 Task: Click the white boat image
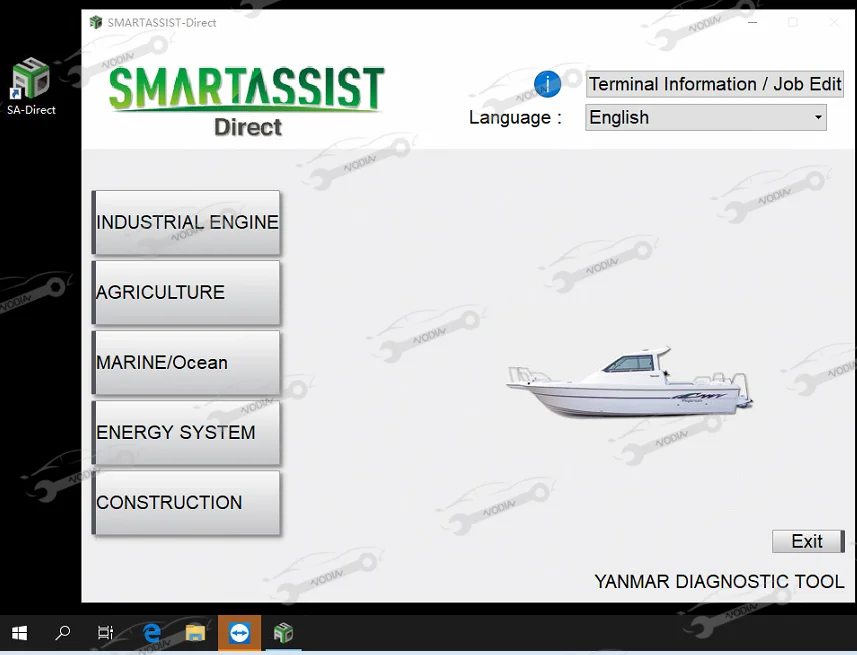[630, 383]
